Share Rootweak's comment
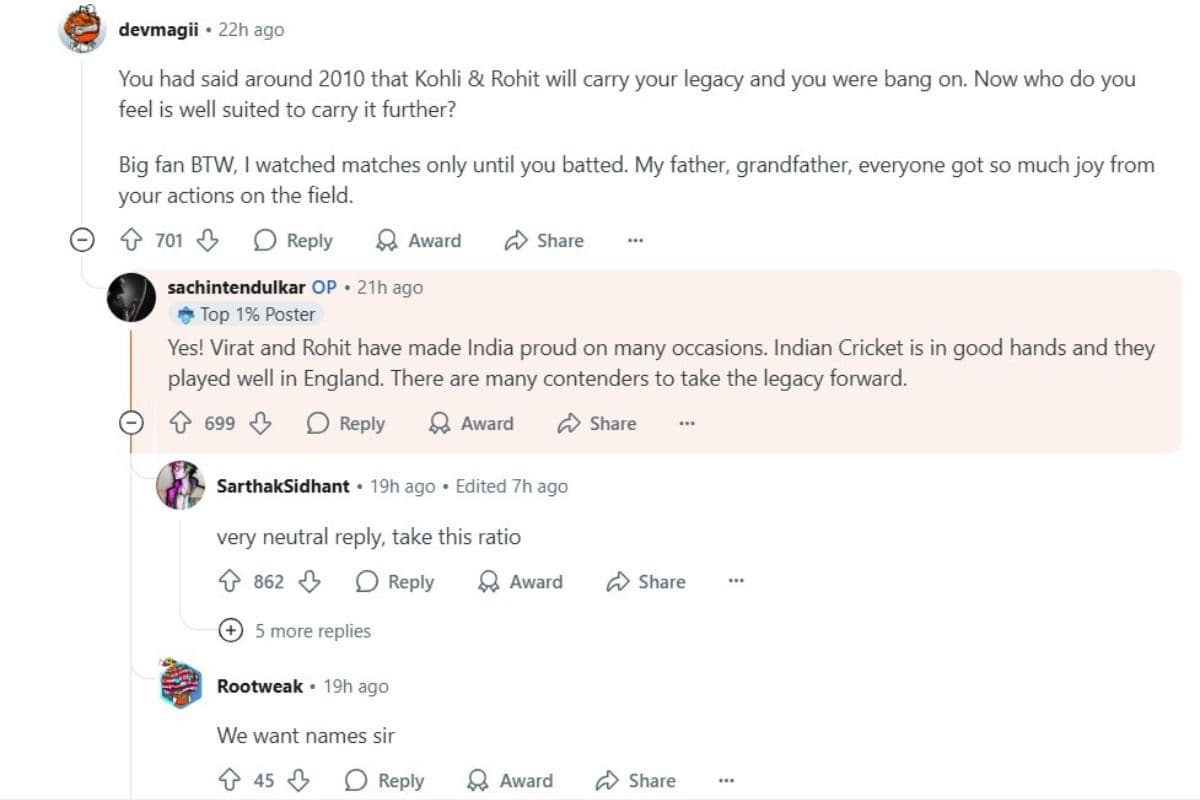1200x800 pixels. tap(635, 781)
